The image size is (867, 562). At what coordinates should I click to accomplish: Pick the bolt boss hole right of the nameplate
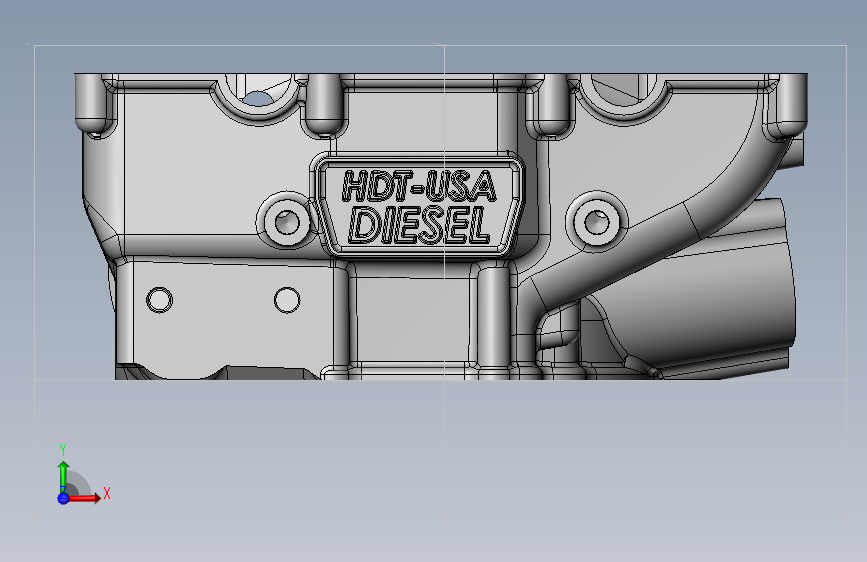click(597, 222)
